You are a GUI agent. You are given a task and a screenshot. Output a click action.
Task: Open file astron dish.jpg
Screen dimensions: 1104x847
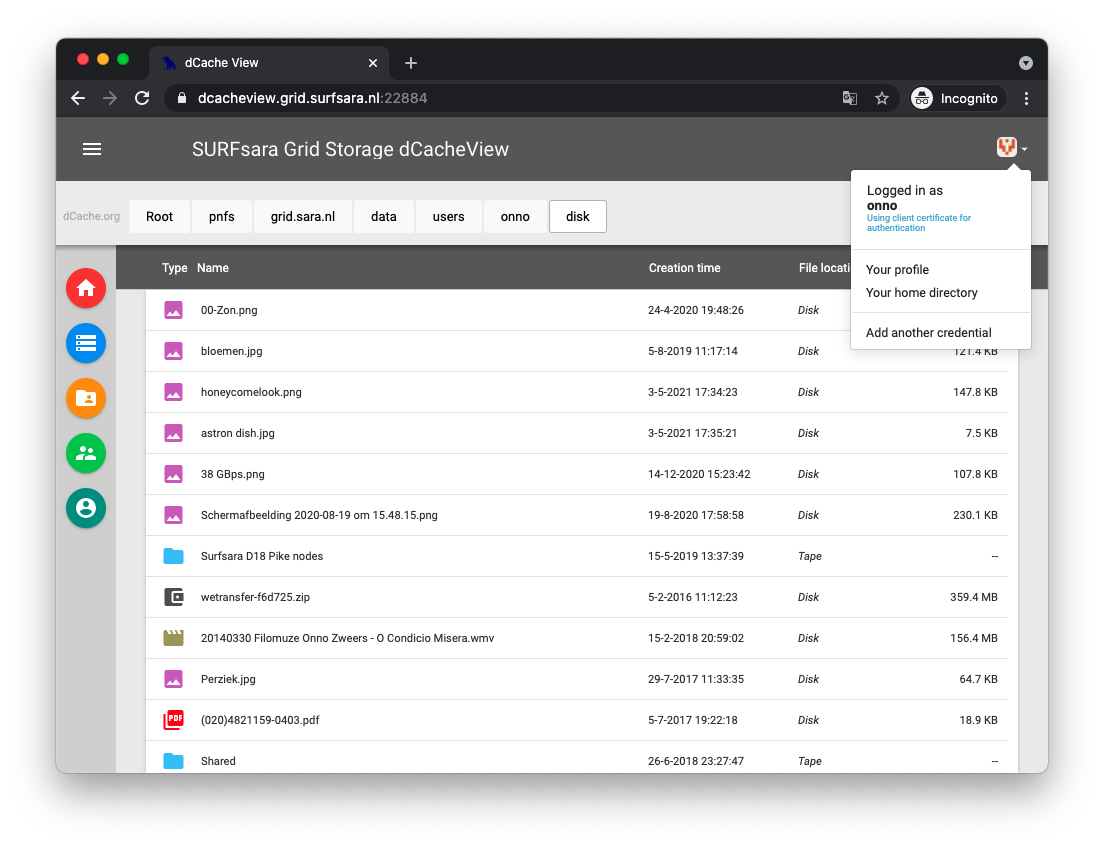(238, 433)
